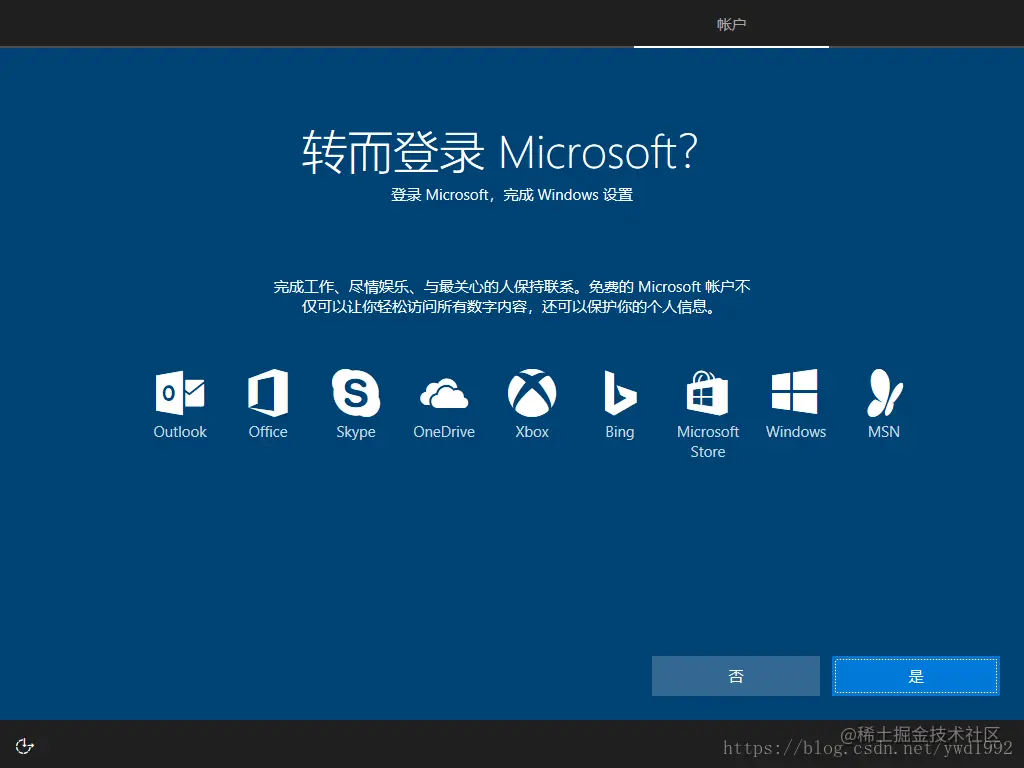Click the 否 (No) button

[x=735, y=676]
